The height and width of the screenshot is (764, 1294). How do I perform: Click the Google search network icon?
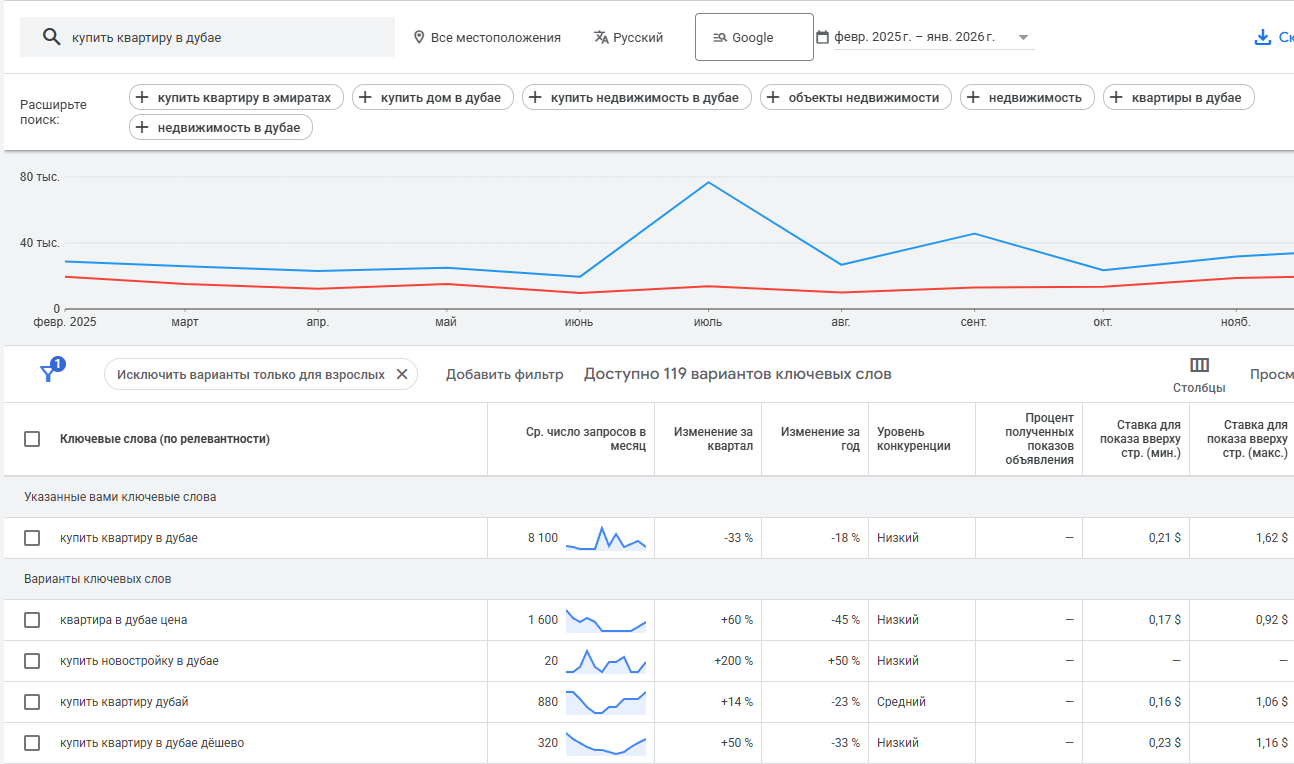[720, 37]
